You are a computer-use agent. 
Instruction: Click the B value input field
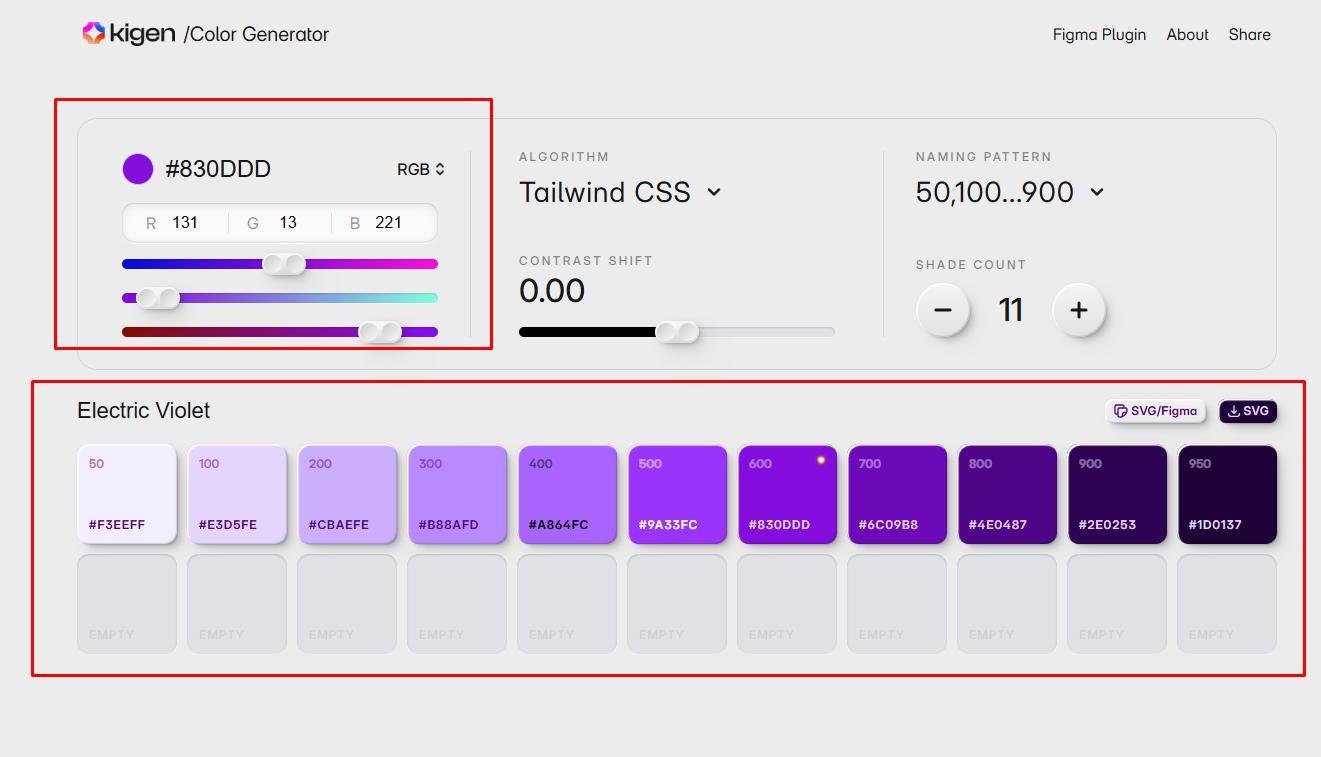coord(388,223)
